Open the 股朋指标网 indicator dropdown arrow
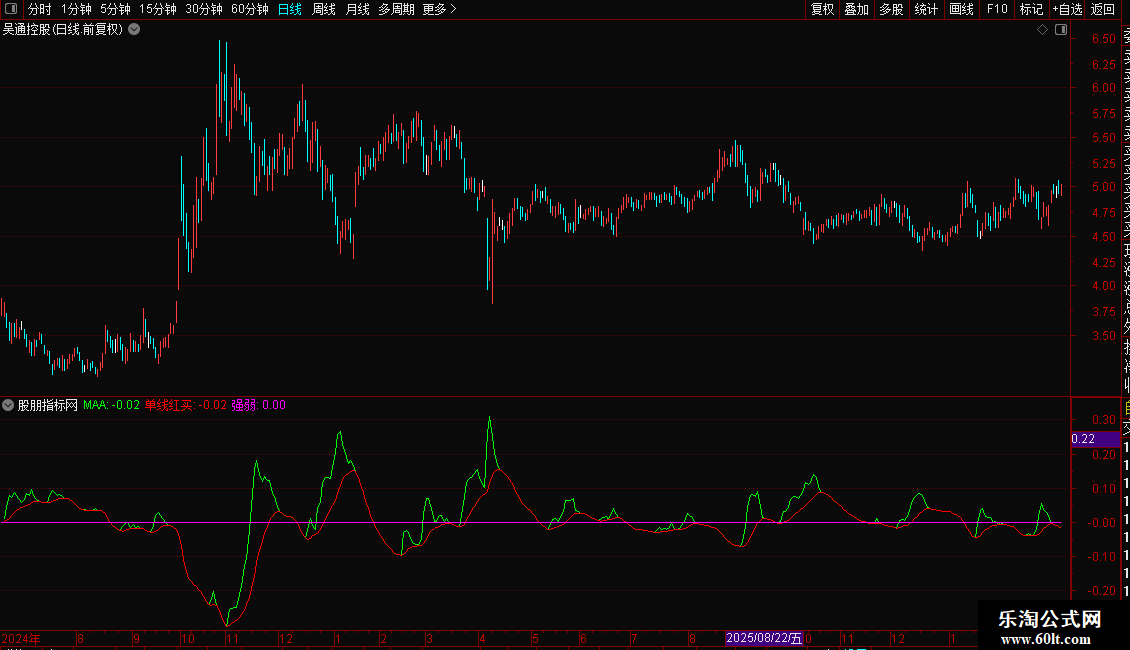Image resolution: width=1130 pixels, height=650 pixels. (8, 405)
